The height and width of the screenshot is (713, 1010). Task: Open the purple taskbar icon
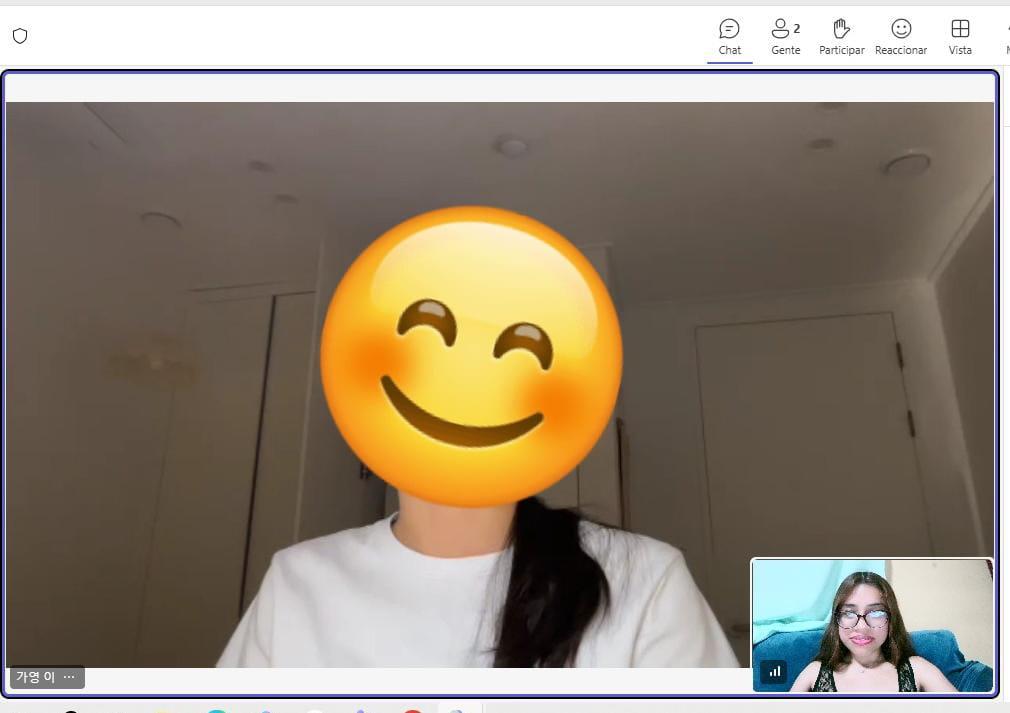coord(362,710)
